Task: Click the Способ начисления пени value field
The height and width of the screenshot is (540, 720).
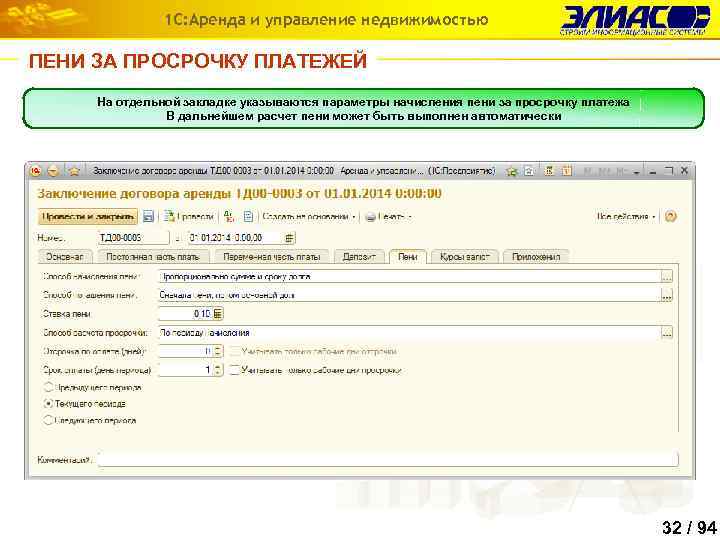Action: point(410,276)
